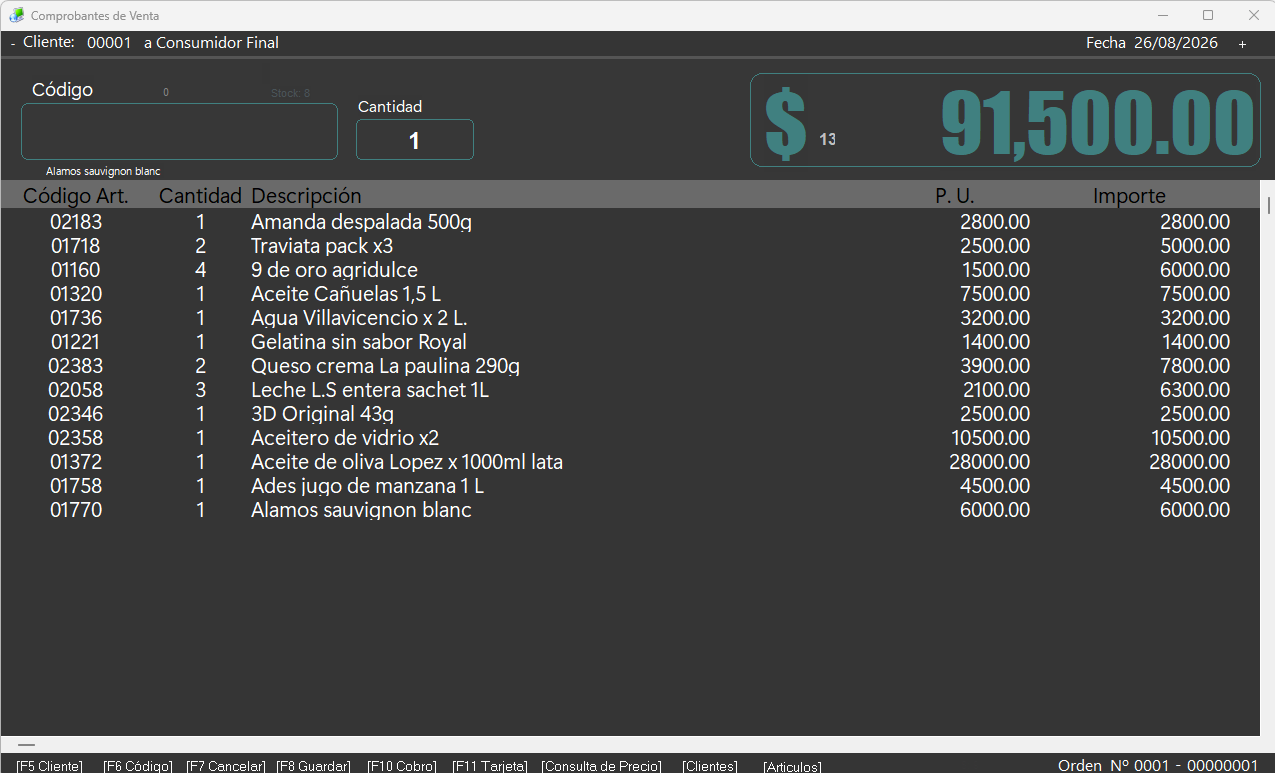Image resolution: width=1275 pixels, height=773 pixels.
Task: Click the F6 Código shortcut button
Action: pos(138,766)
